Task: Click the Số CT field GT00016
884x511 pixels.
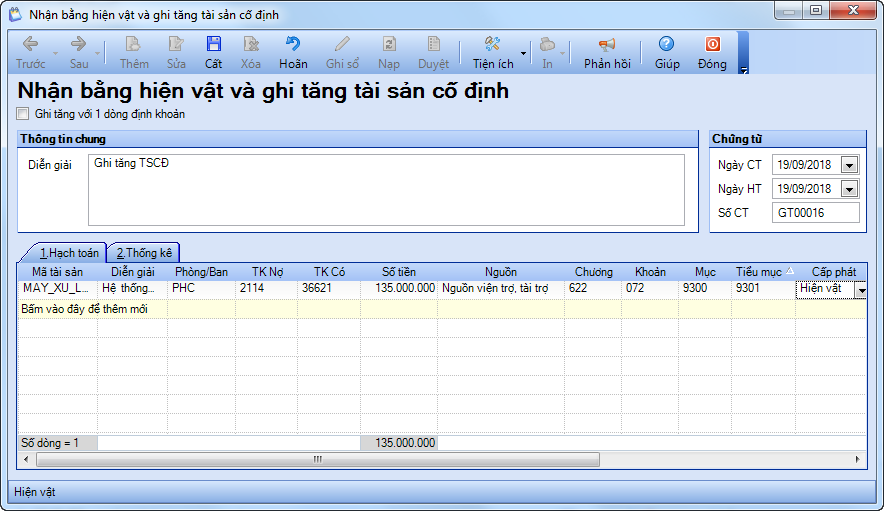Action: point(816,213)
